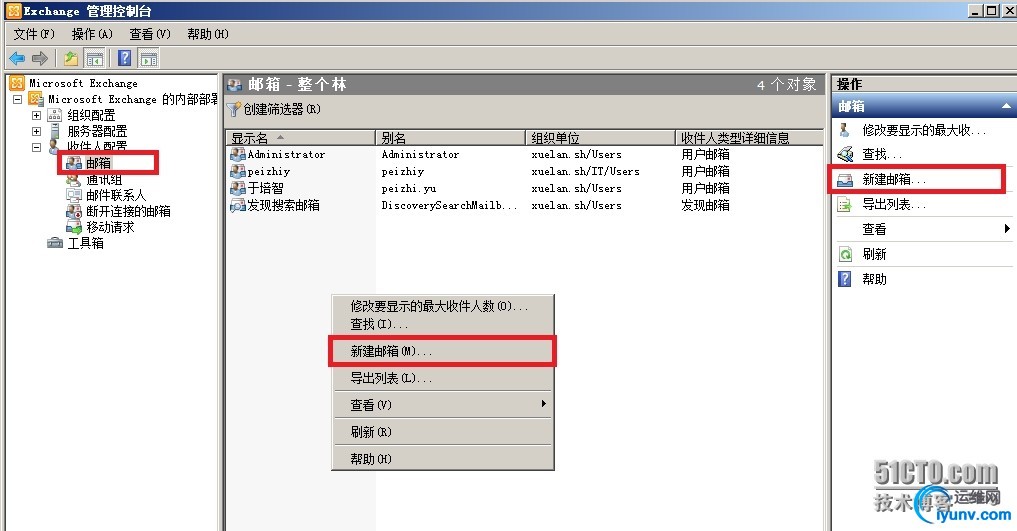Select the 邮箱 tree node
Viewport: 1017px width, 531px height.
[98, 163]
